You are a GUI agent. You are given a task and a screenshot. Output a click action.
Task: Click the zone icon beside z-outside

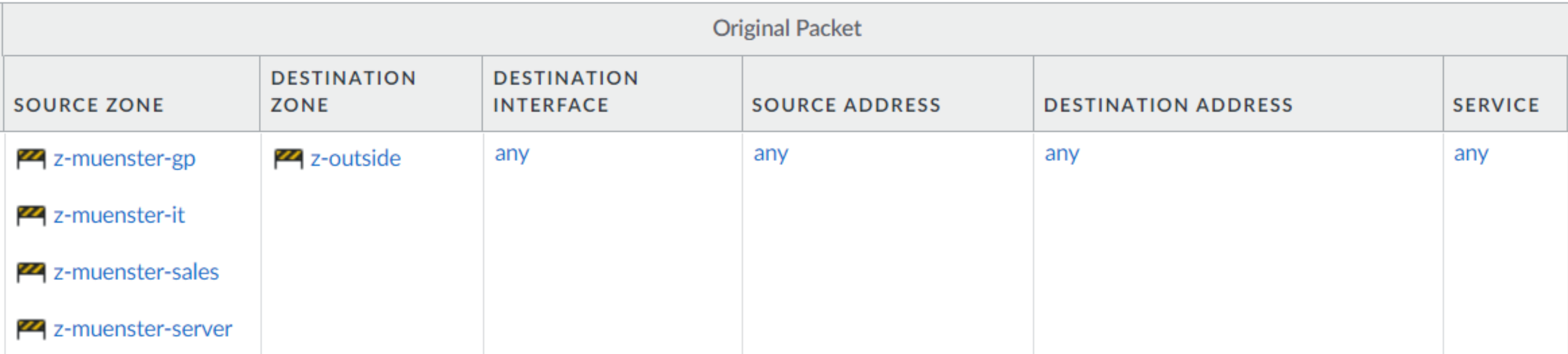pos(288,159)
